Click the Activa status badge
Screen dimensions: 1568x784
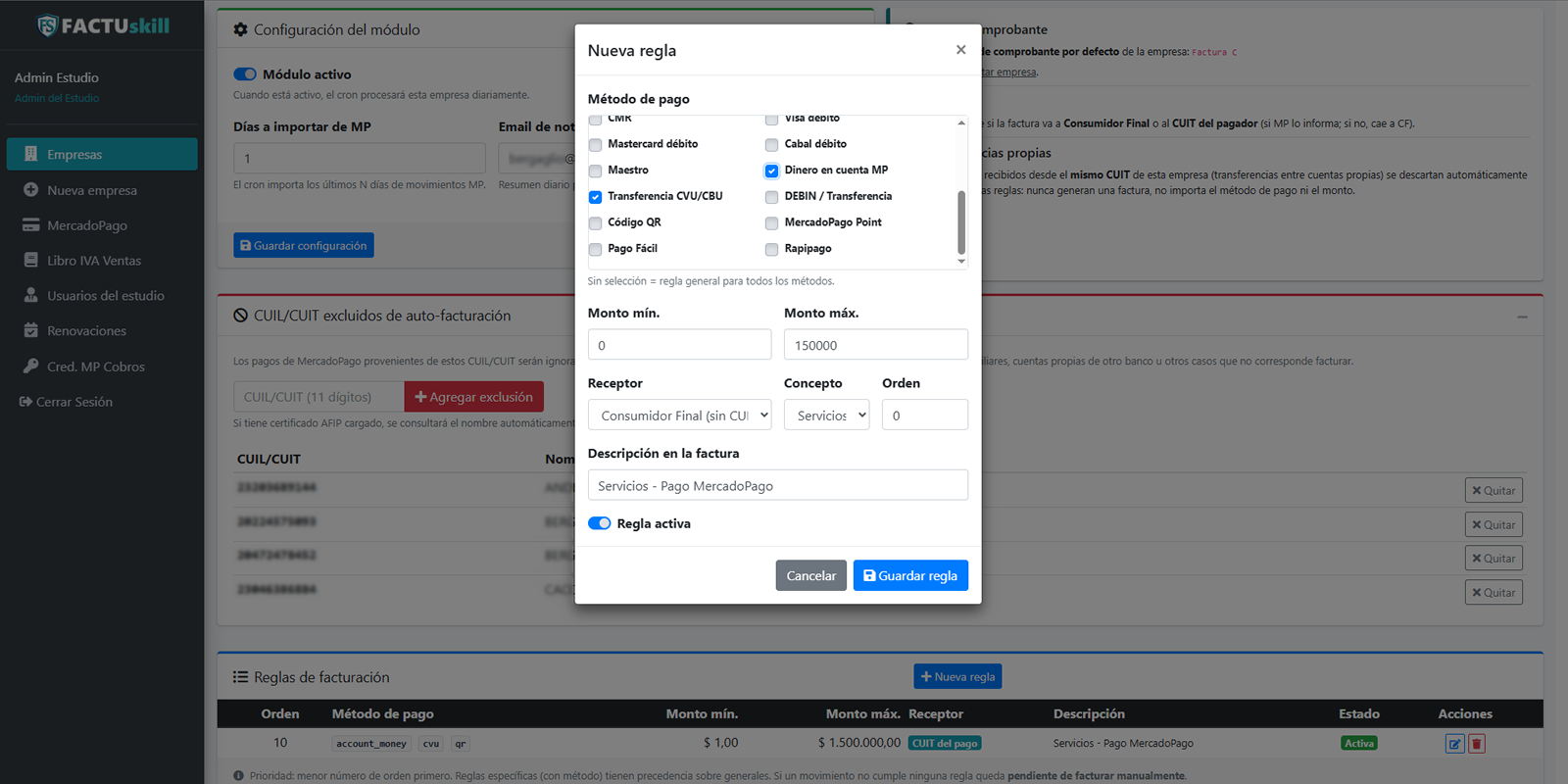1359,743
